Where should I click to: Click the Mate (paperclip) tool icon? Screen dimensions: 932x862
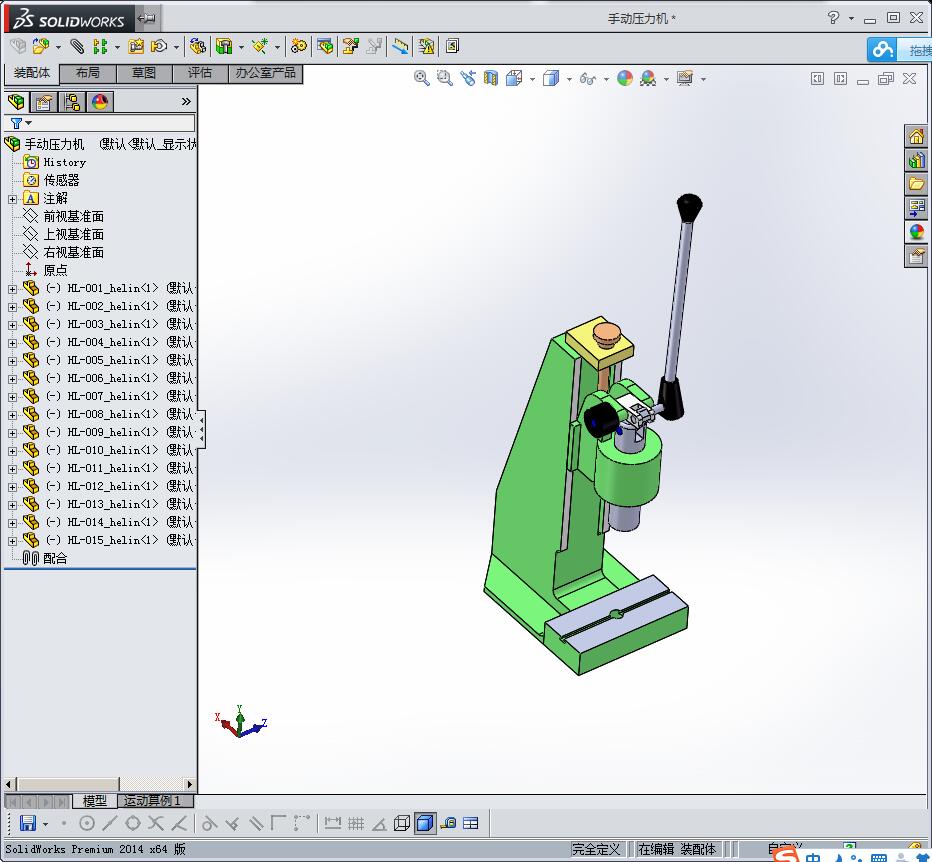pos(77,46)
